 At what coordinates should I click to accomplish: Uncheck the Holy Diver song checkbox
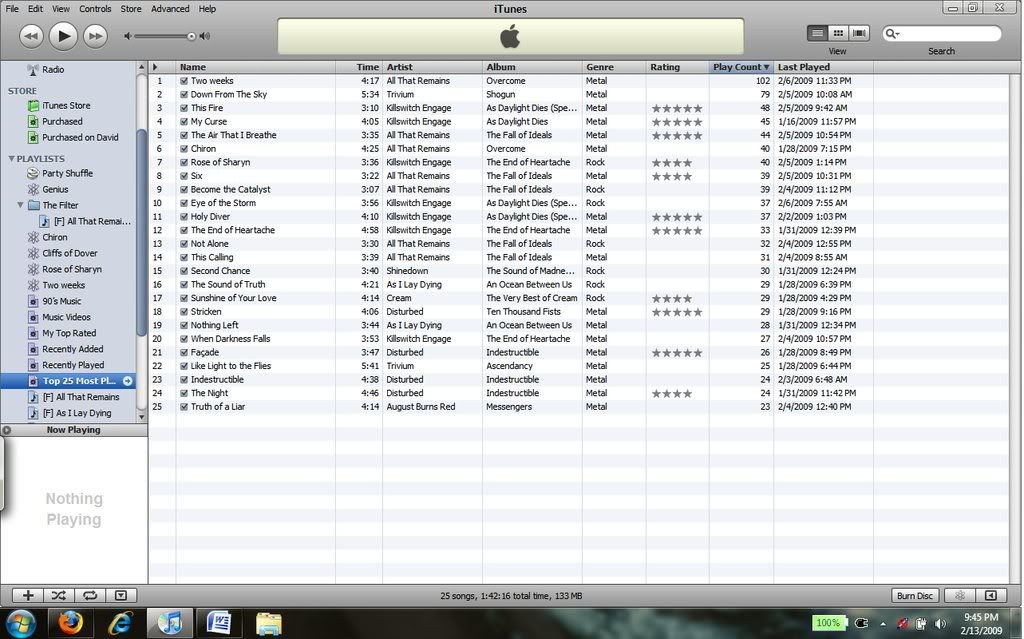click(x=184, y=217)
